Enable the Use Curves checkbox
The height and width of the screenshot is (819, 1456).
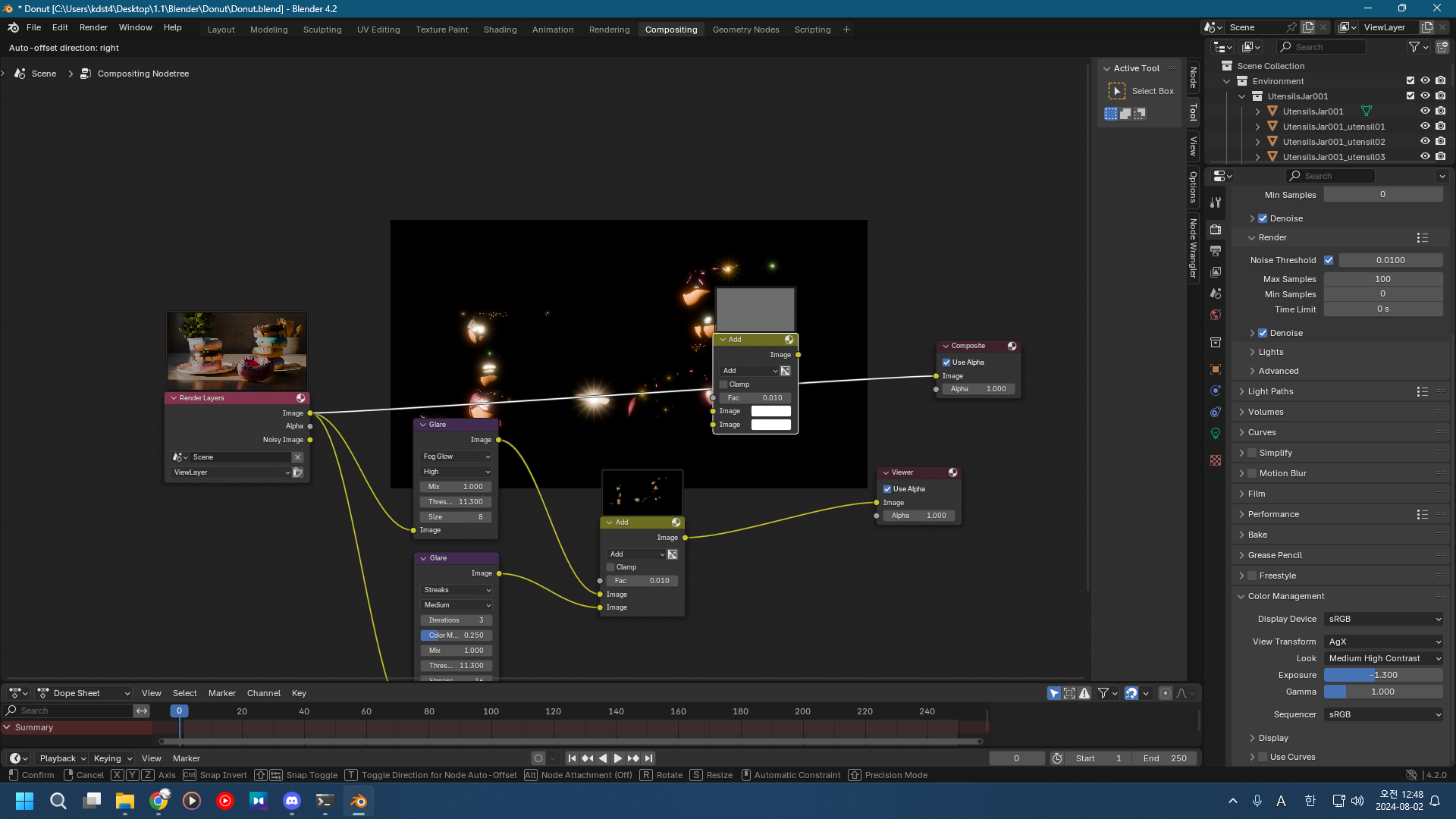coord(1263,757)
